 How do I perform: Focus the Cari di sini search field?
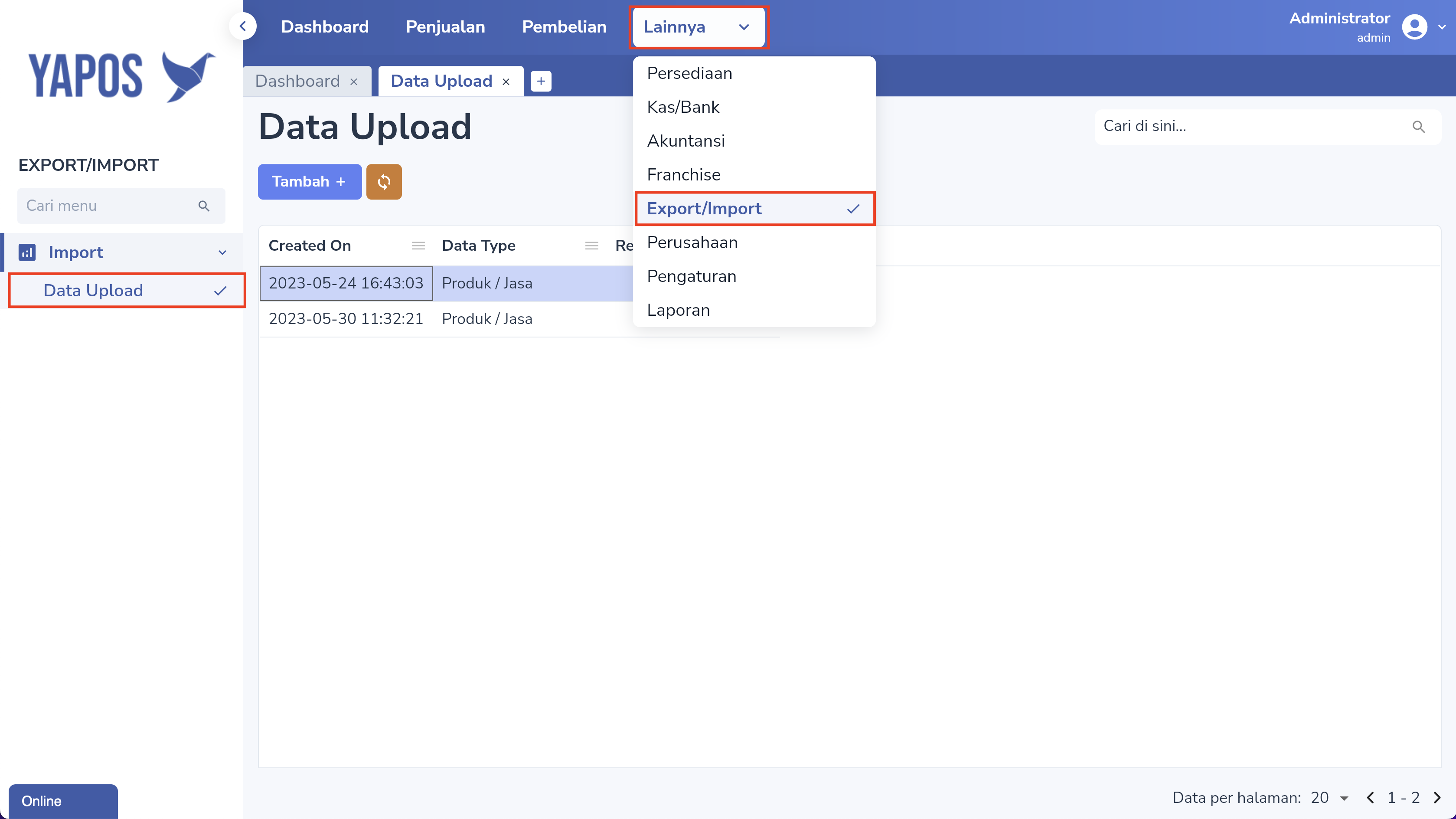[1267, 127]
